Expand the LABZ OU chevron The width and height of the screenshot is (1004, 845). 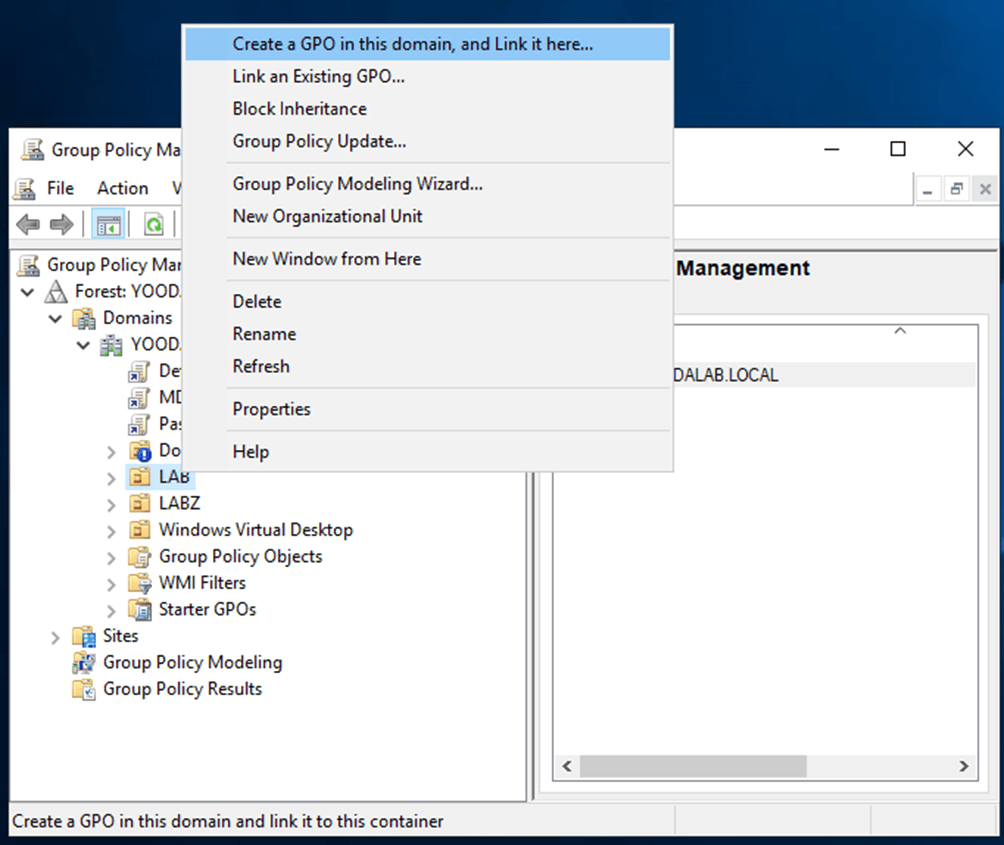coord(111,505)
